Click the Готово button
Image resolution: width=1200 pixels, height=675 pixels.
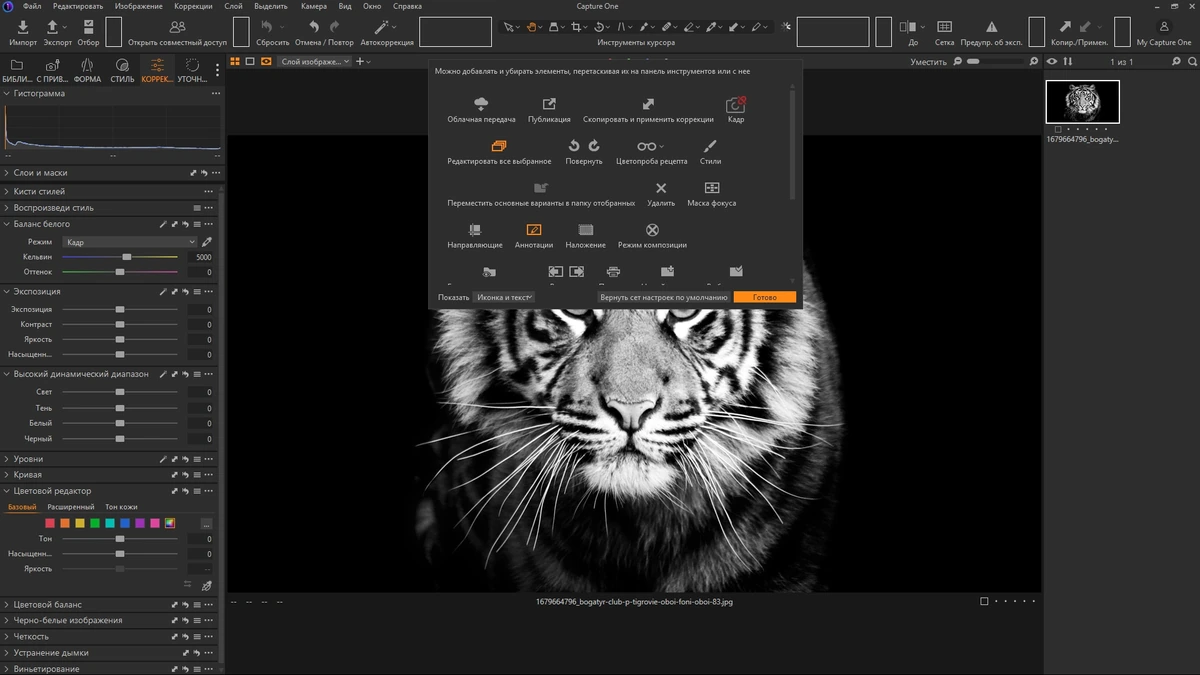point(765,297)
